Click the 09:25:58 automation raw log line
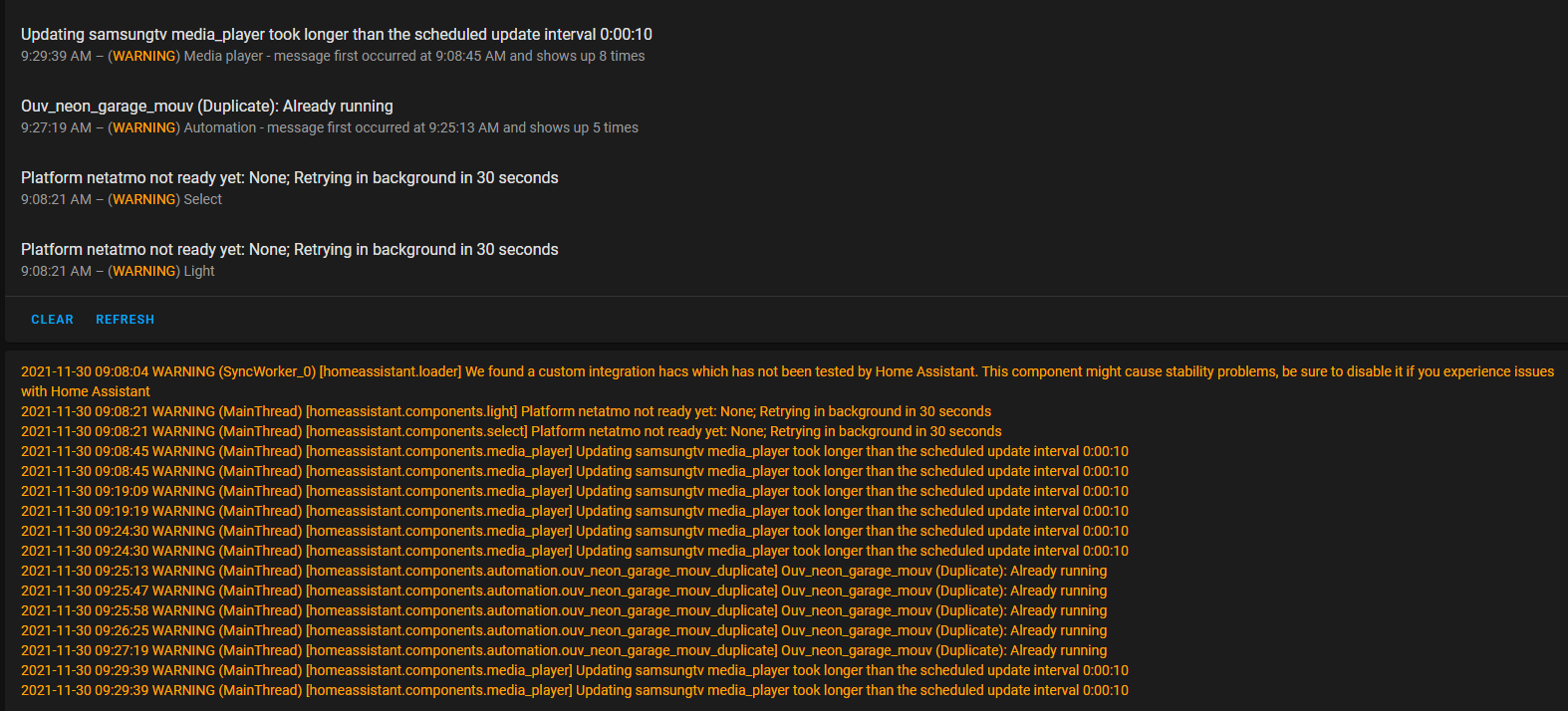 tap(563, 610)
